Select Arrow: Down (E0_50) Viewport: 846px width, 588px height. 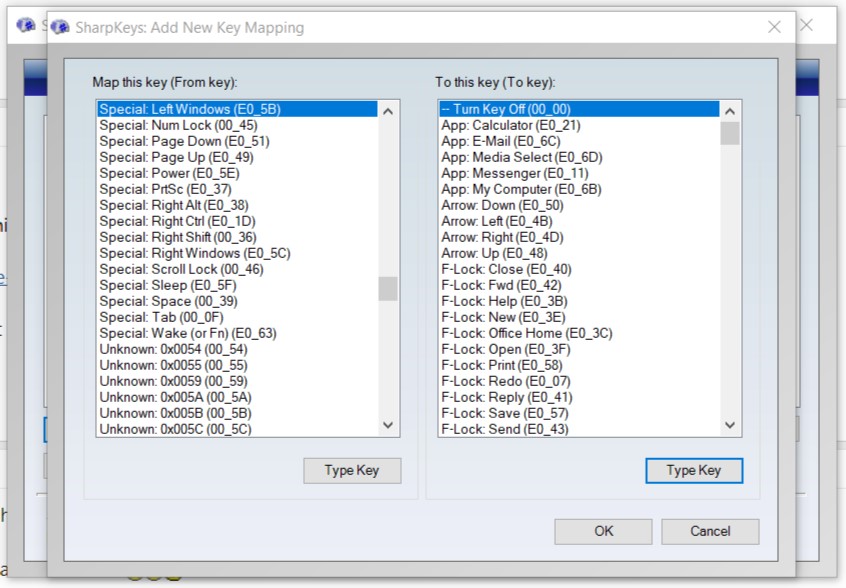coord(579,206)
